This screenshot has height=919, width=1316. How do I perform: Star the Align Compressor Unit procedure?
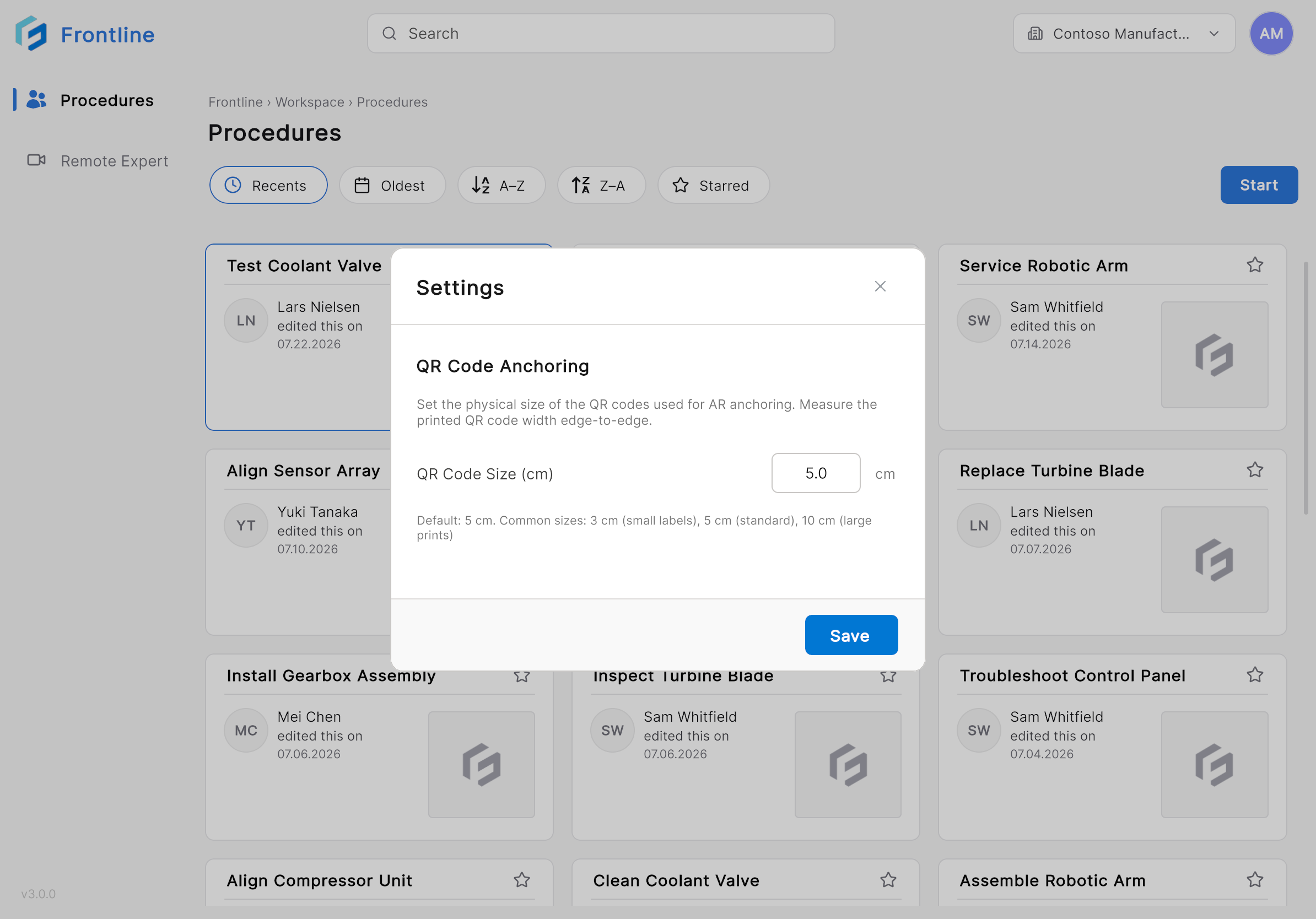click(x=521, y=880)
